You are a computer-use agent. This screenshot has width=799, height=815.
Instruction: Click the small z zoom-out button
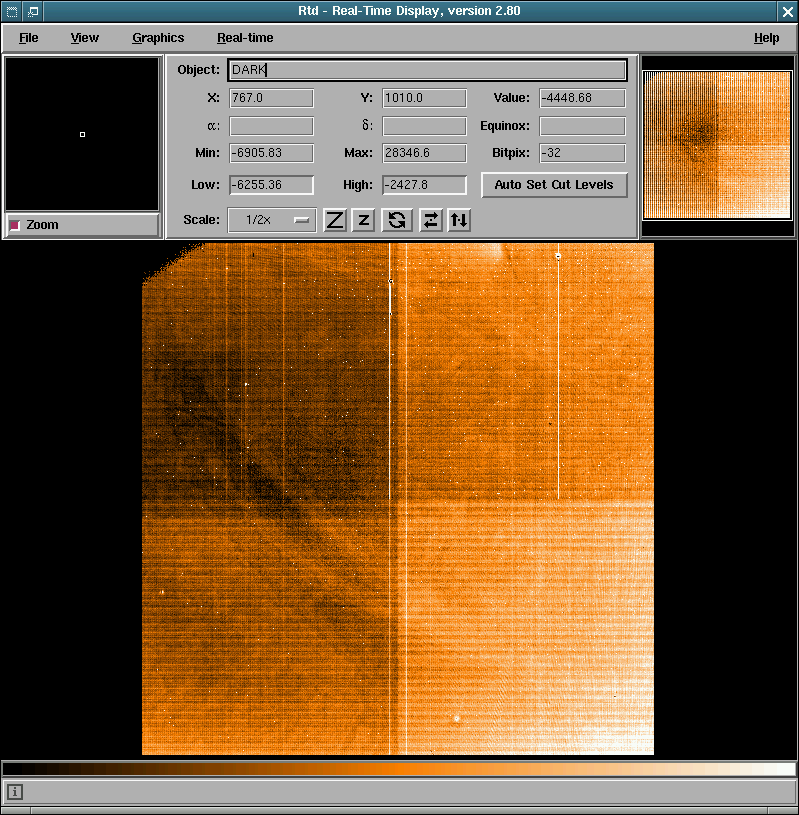coord(364,220)
